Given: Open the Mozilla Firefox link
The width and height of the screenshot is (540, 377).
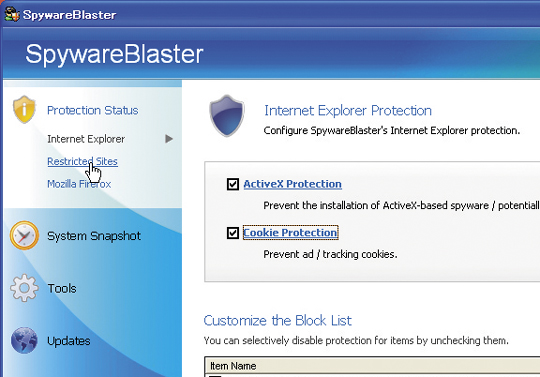Looking at the screenshot, I should tap(79, 184).
